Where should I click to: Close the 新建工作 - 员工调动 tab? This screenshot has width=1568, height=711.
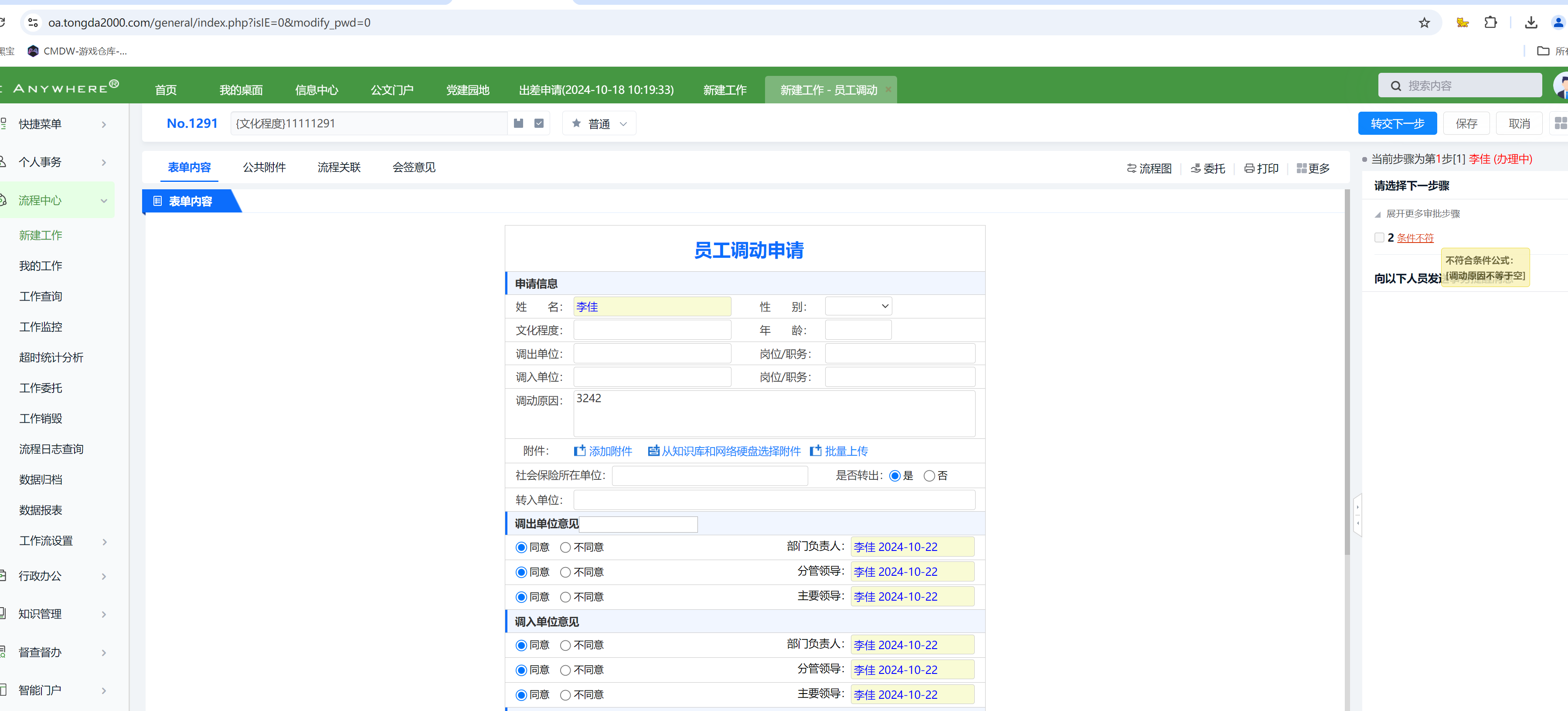(888, 89)
